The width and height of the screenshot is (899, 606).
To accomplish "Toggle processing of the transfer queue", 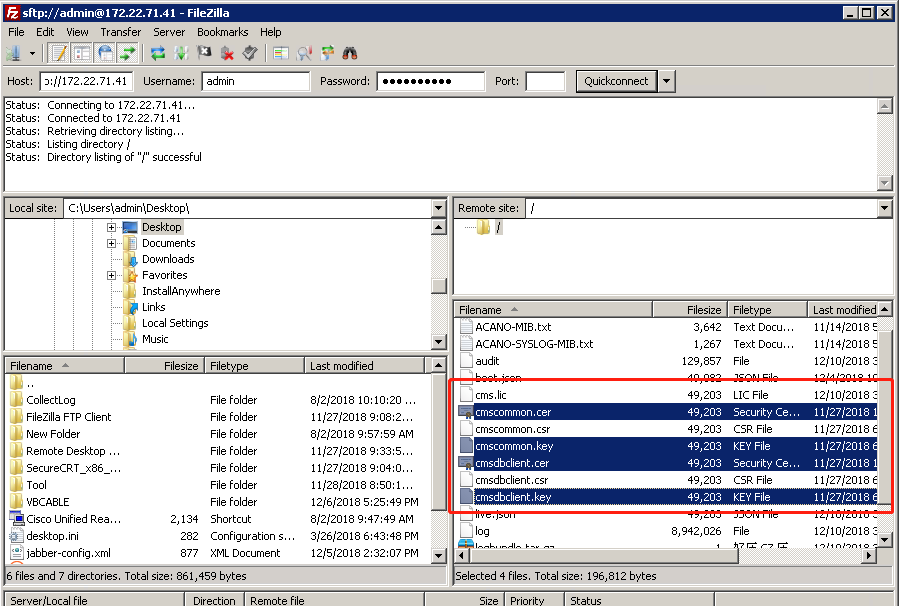I will tap(181, 54).
